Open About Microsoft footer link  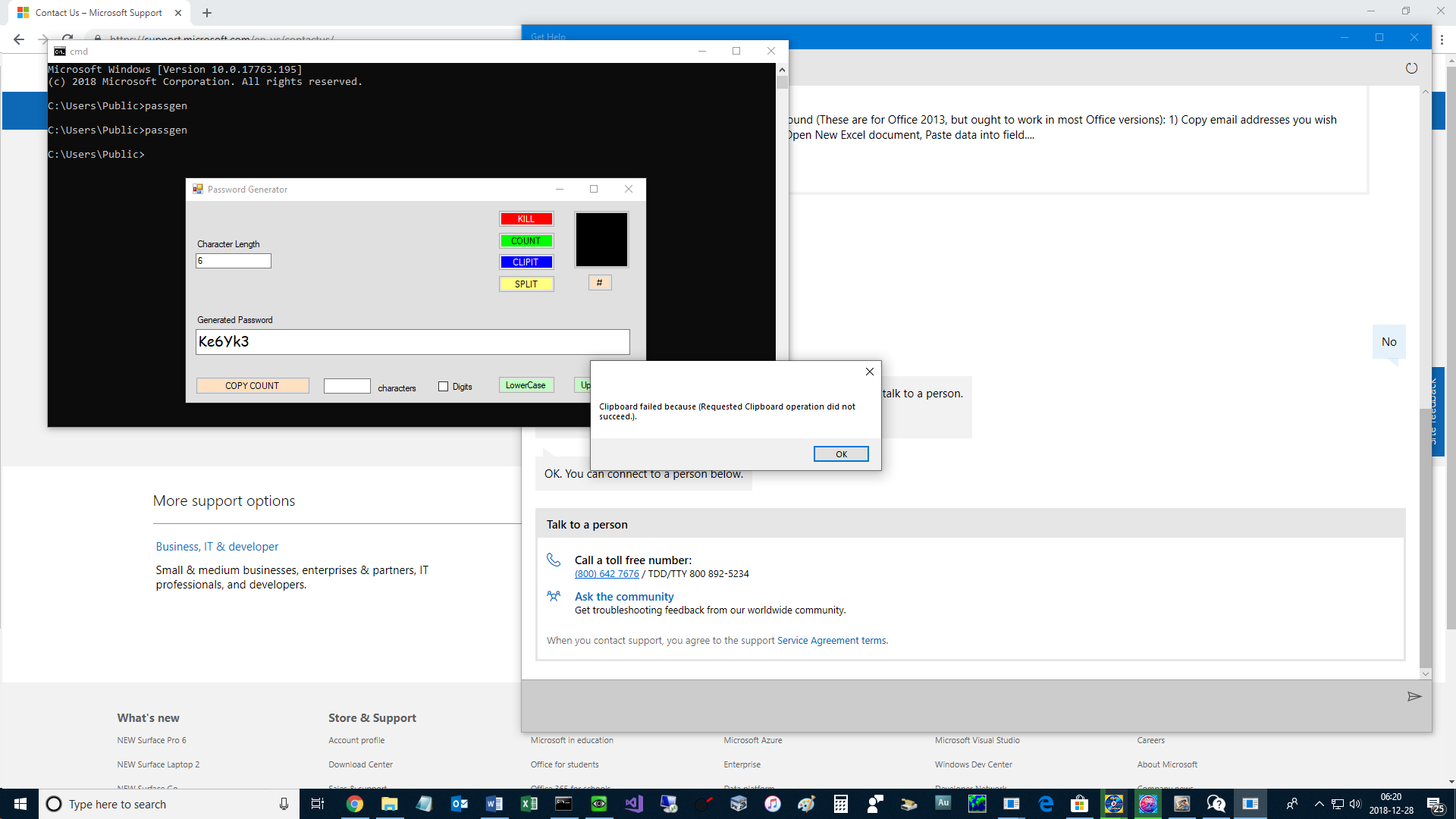tap(1168, 764)
